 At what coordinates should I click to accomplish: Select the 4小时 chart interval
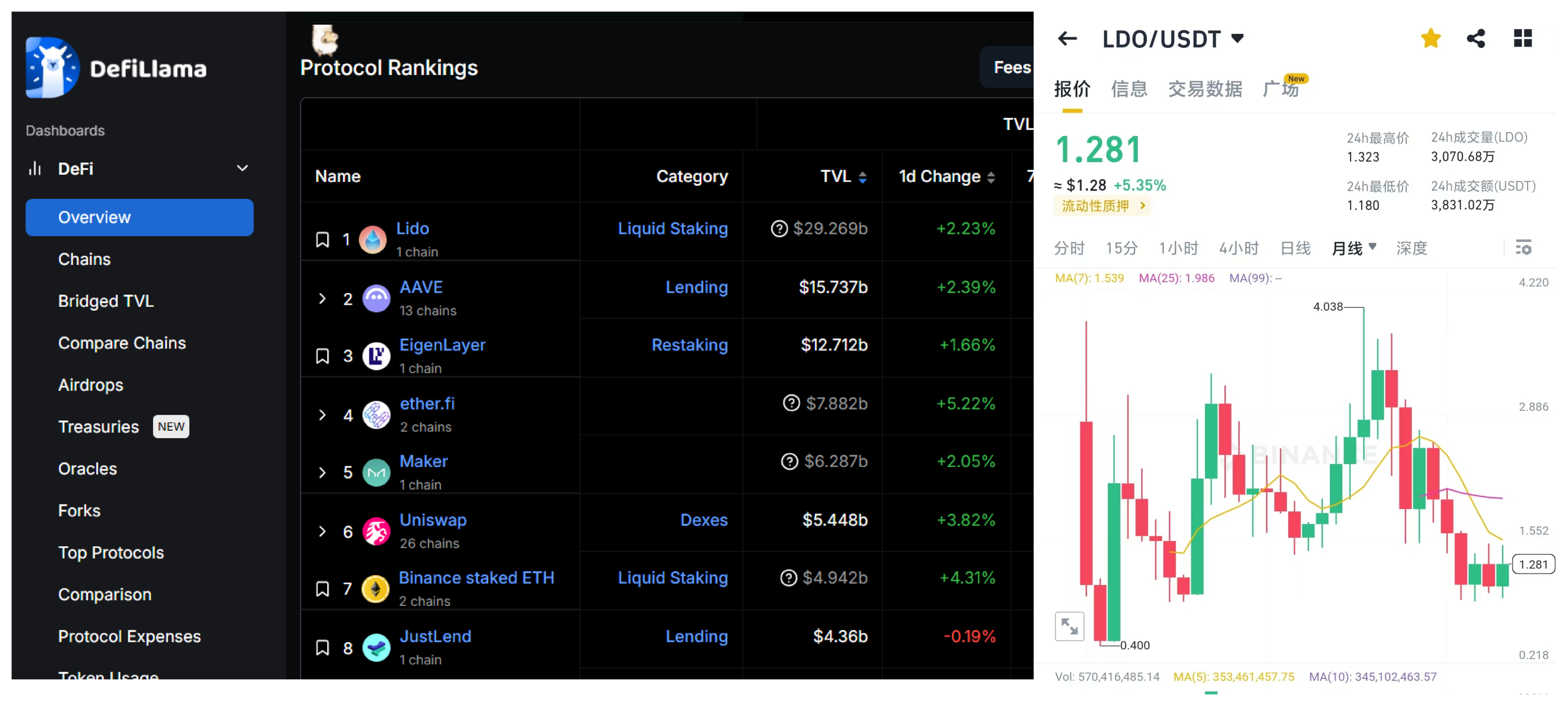(1239, 248)
